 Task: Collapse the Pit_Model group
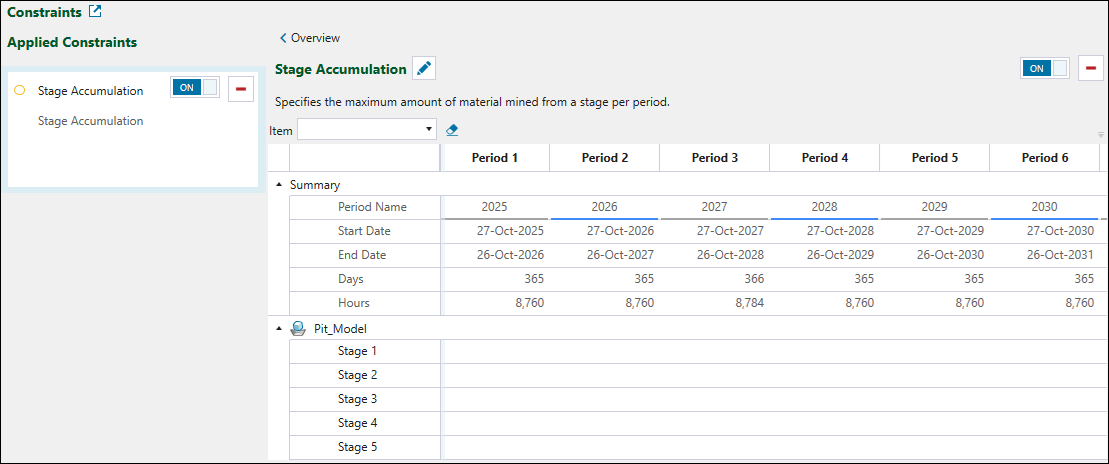click(x=279, y=328)
